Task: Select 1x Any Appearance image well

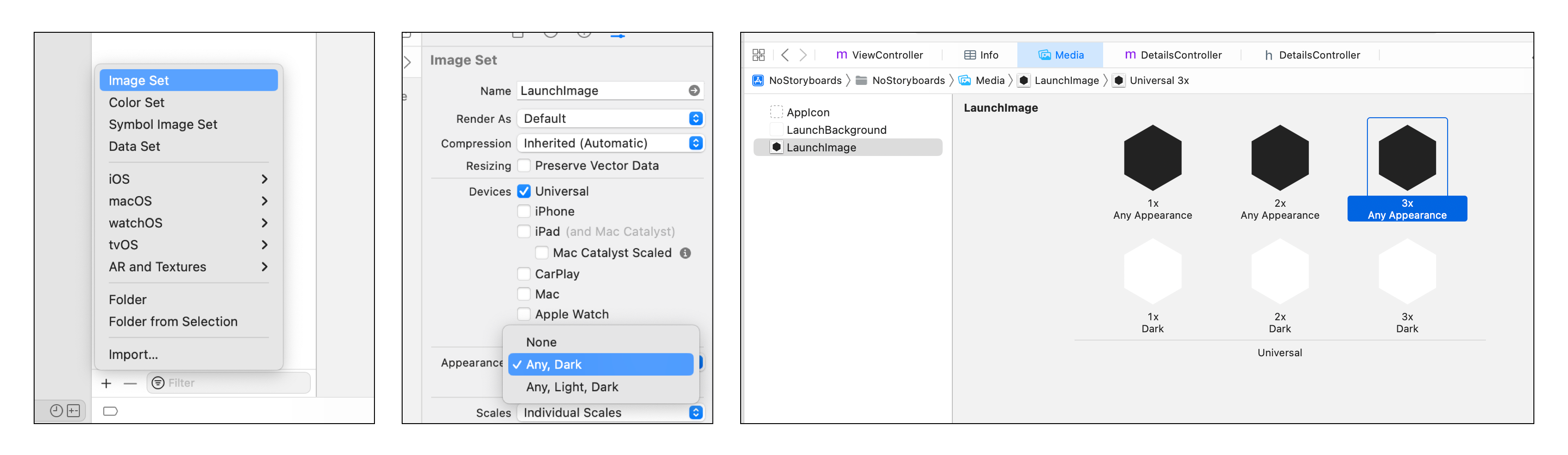Action: (1152, 158)
